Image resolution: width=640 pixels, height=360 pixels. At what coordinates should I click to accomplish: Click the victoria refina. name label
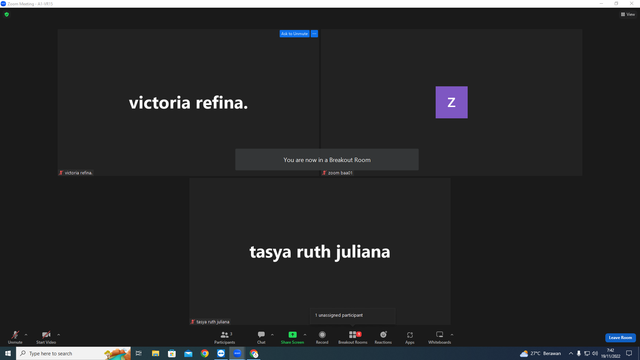click(76, 173)
